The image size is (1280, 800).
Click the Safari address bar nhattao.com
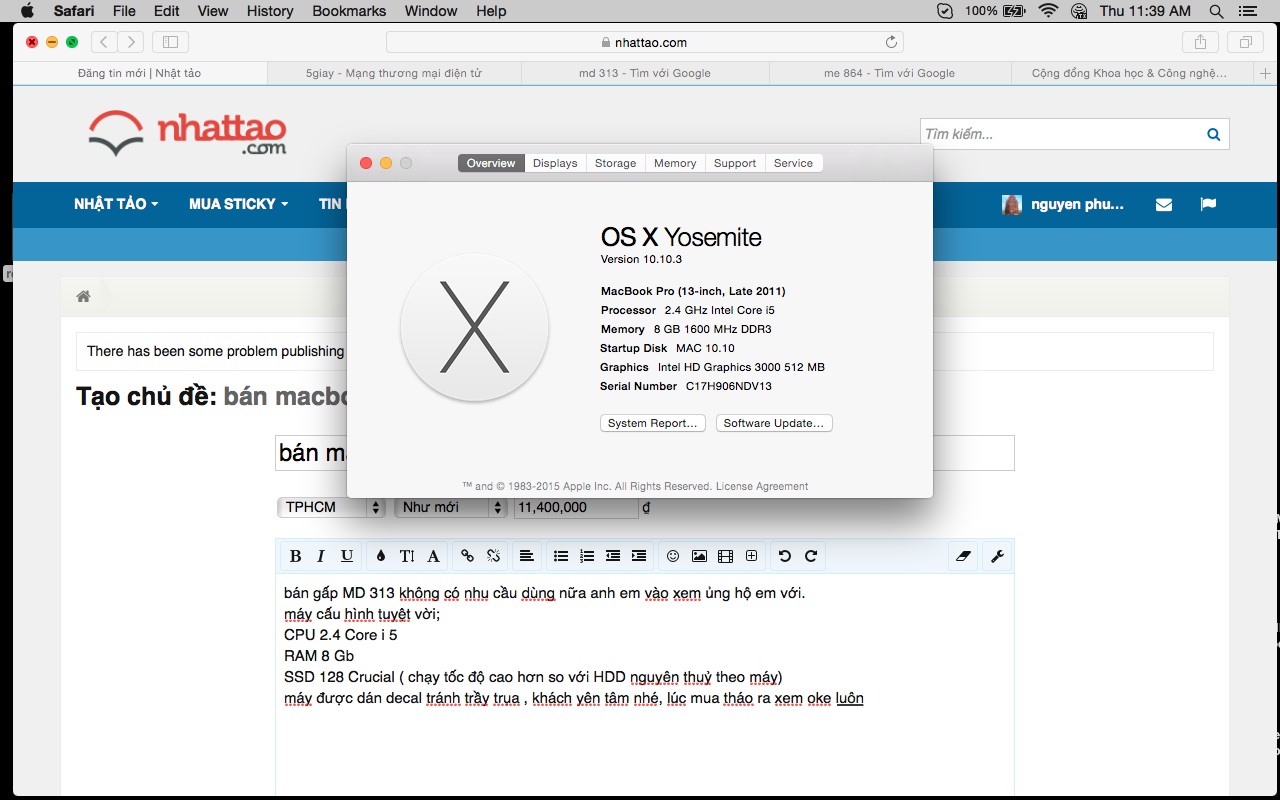(645, 42)
